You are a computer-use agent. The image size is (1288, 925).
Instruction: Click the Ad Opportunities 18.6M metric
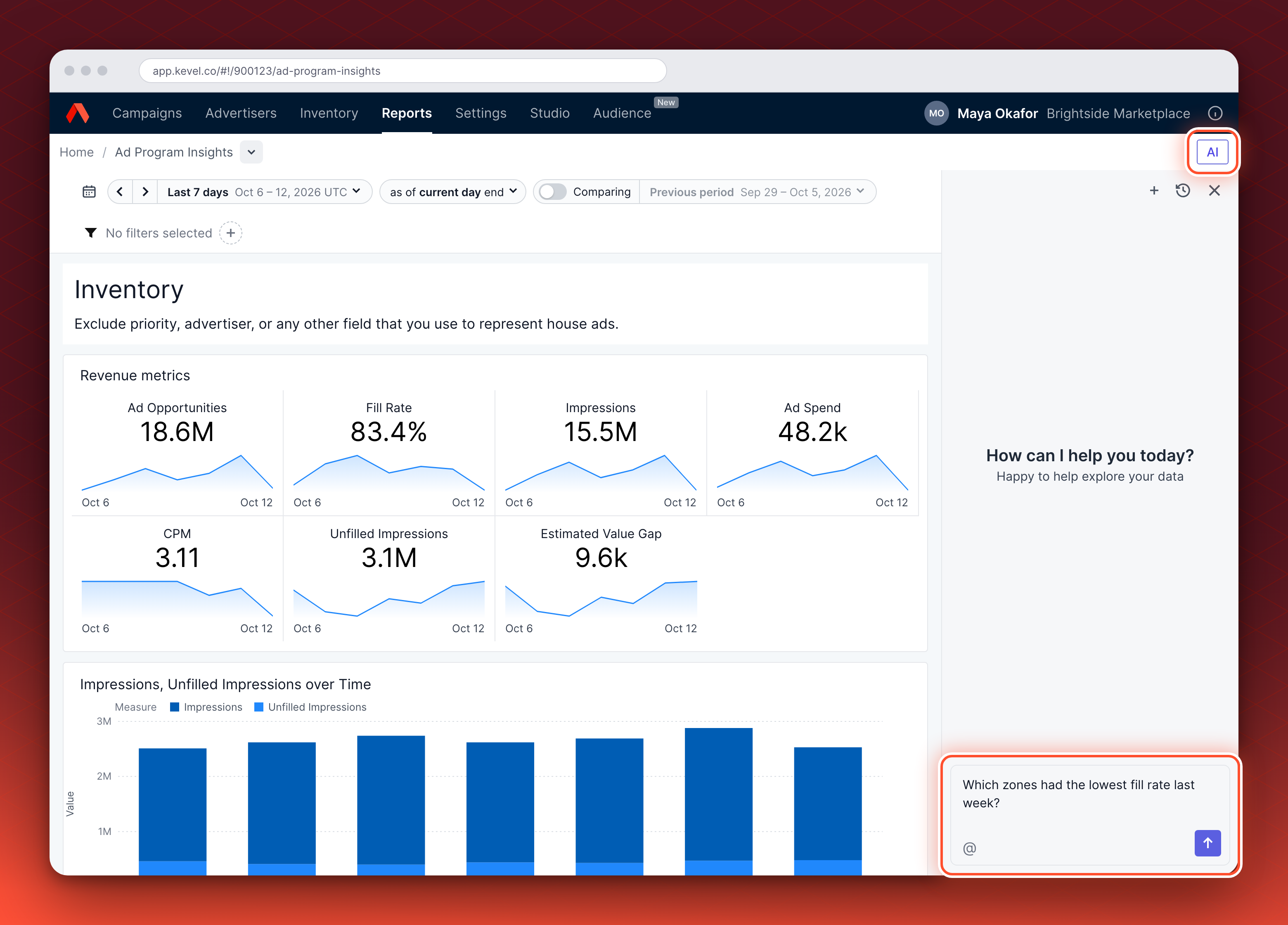pyautogui.click(x=177, y=452)
